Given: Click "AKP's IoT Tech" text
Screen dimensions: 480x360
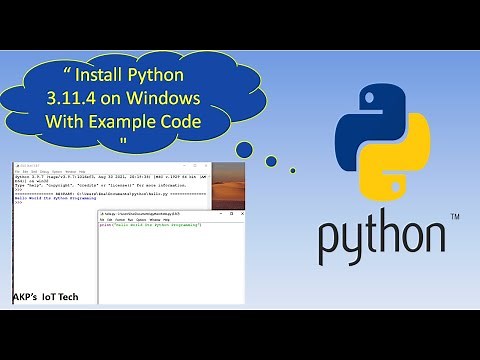Looking at the screenshot, I should pos(46,297).
